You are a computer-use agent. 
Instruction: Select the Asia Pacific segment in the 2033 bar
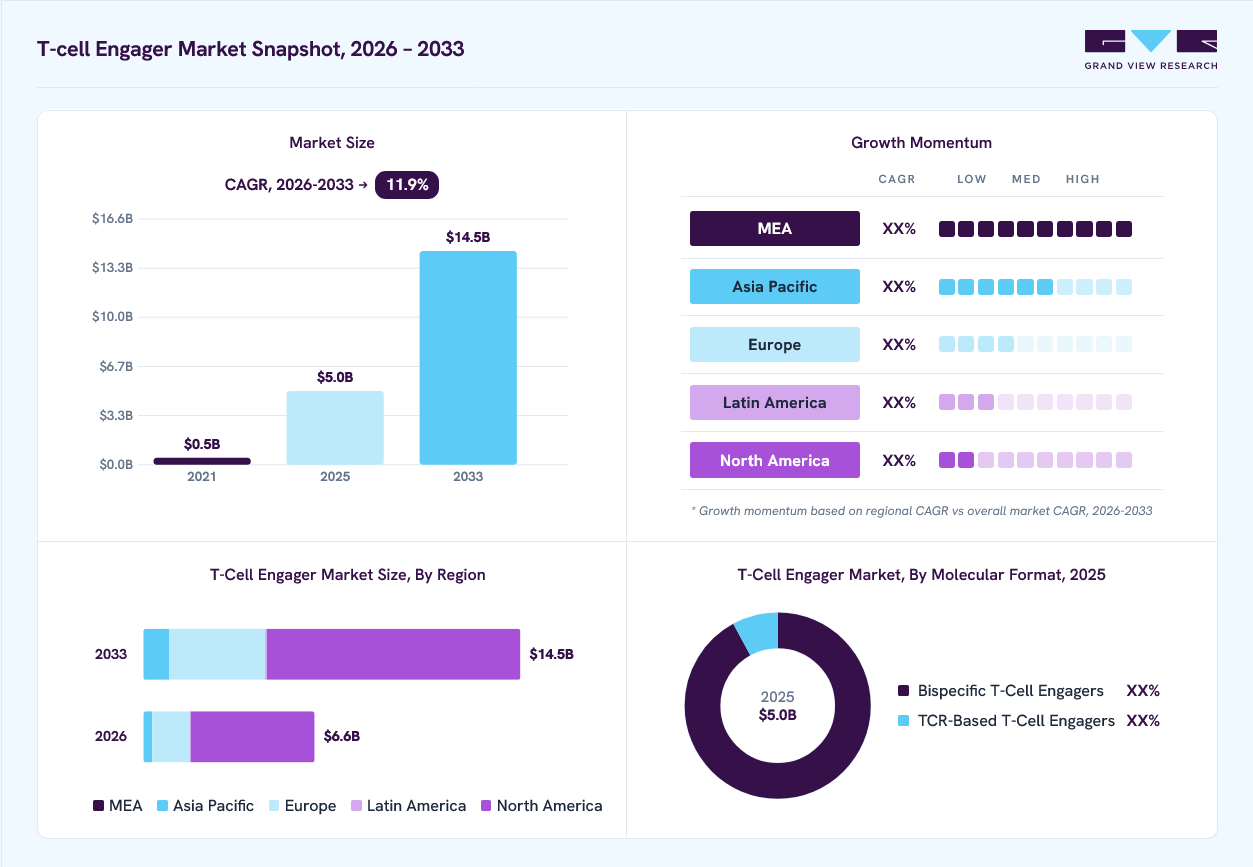(156, 654)
